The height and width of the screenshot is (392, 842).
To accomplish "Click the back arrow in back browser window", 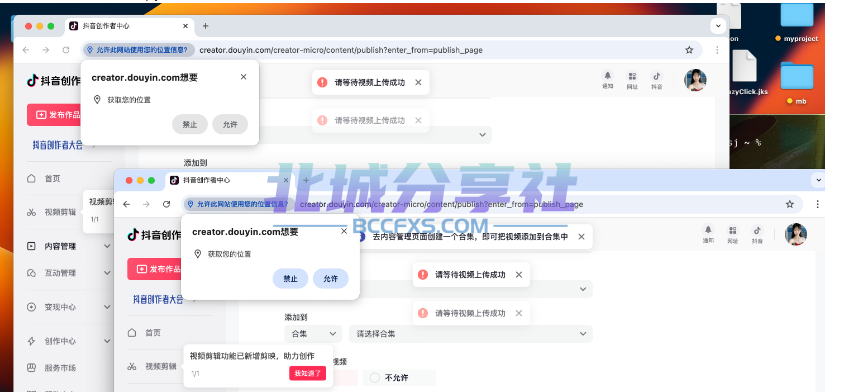I will [x=26, y=50].
